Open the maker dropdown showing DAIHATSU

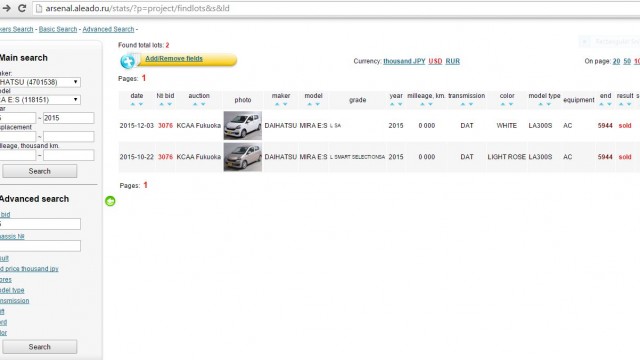click(40, 82)
